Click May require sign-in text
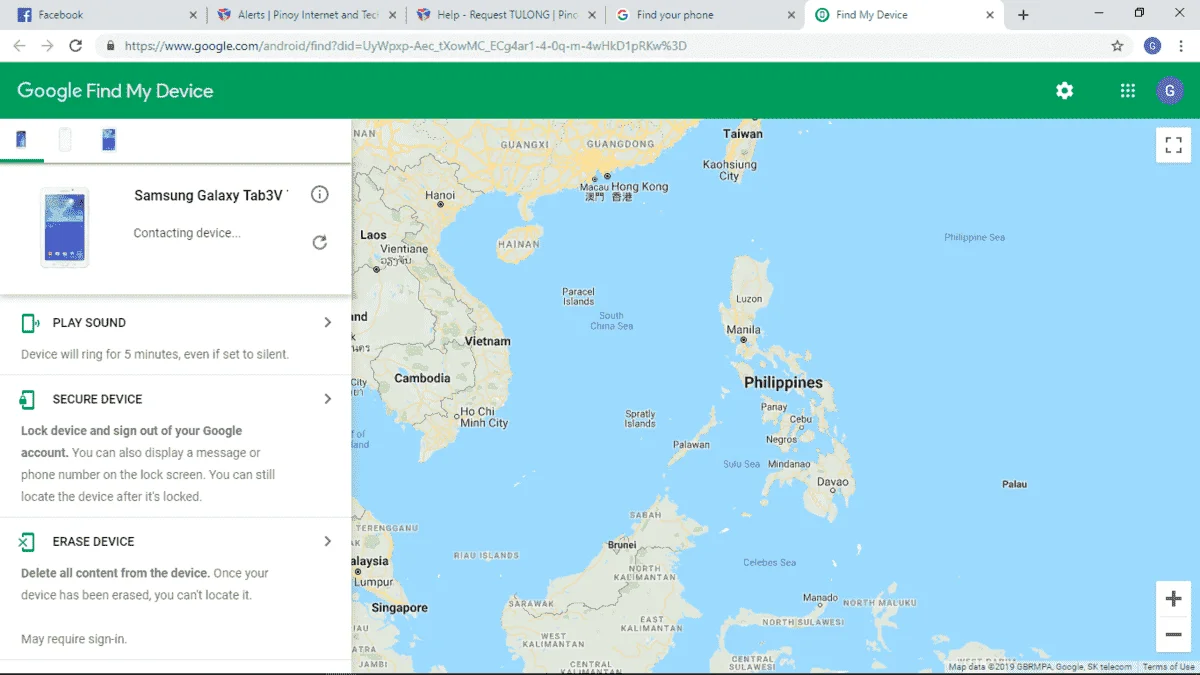 [x=74, y=639]
